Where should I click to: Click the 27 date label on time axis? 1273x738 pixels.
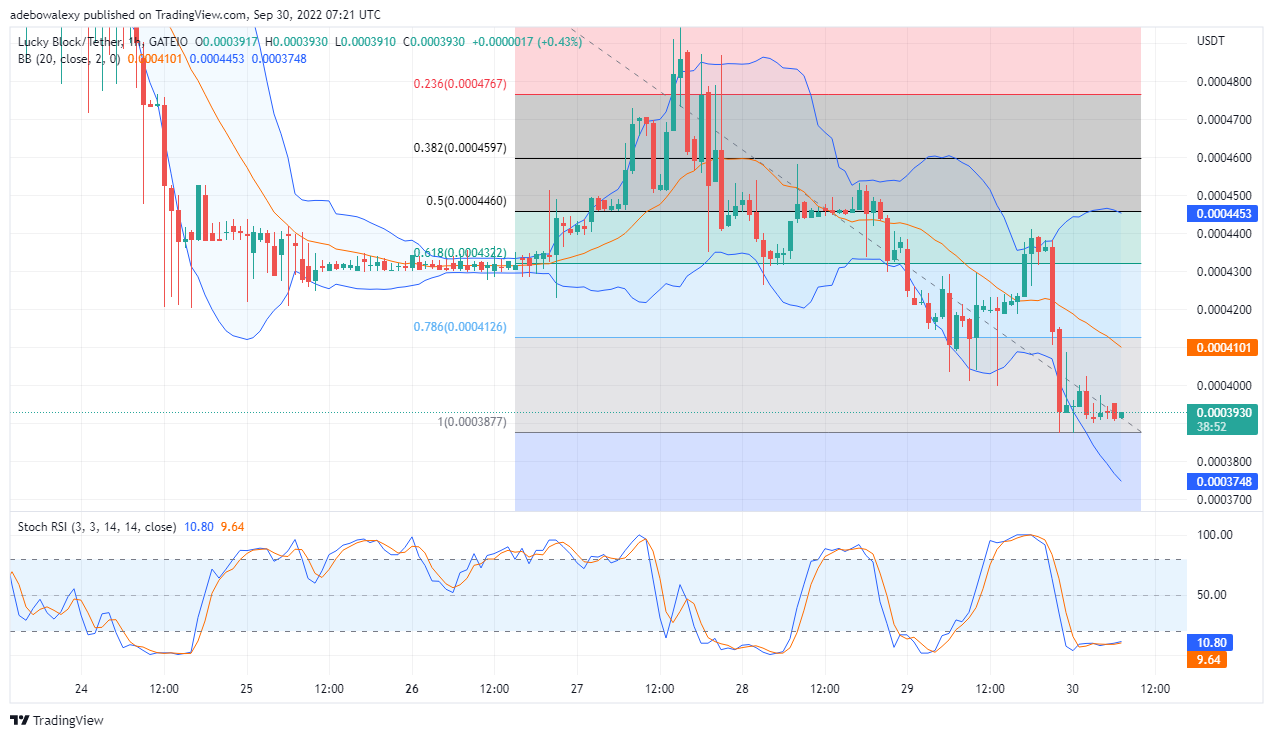(x=577, y=689)
